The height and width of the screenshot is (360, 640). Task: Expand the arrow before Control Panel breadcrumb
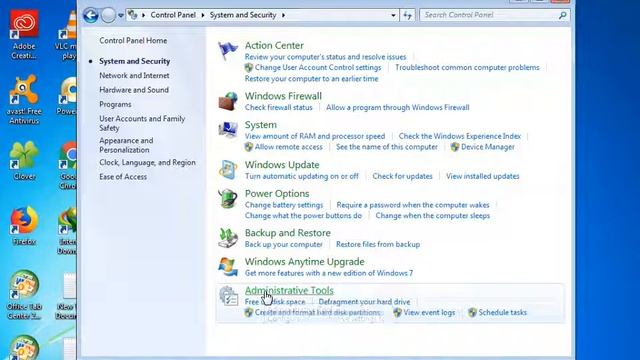click(x=143, y=15)
